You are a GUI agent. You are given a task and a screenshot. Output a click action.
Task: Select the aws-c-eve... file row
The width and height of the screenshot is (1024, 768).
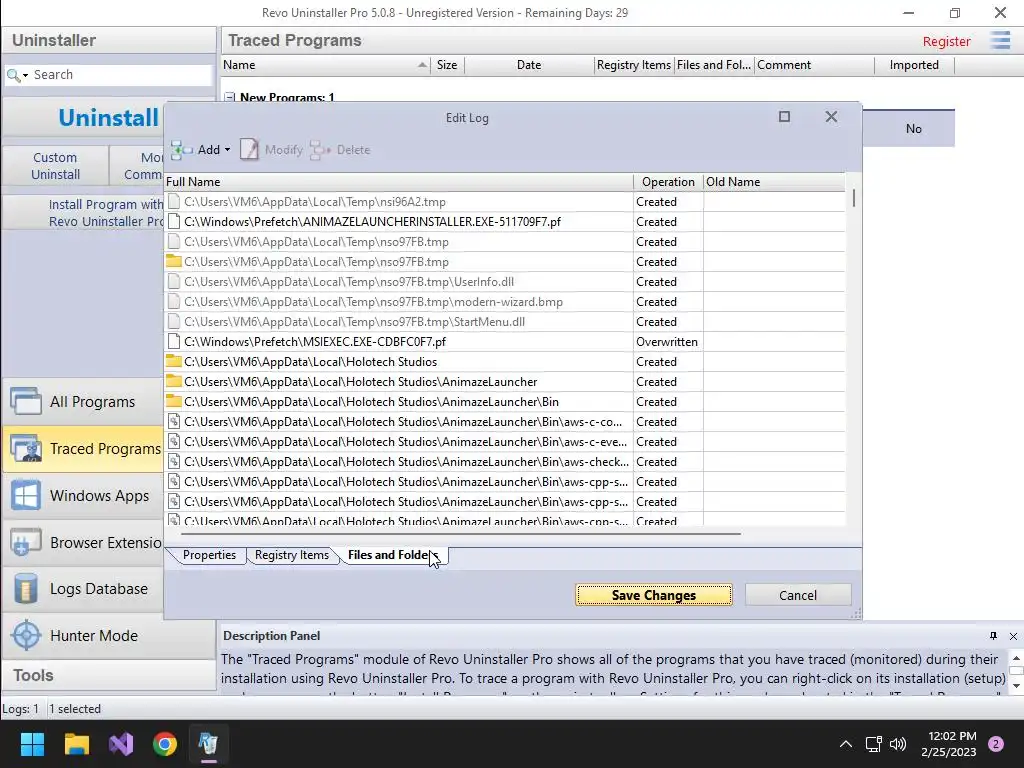click(x=504, y=441)
